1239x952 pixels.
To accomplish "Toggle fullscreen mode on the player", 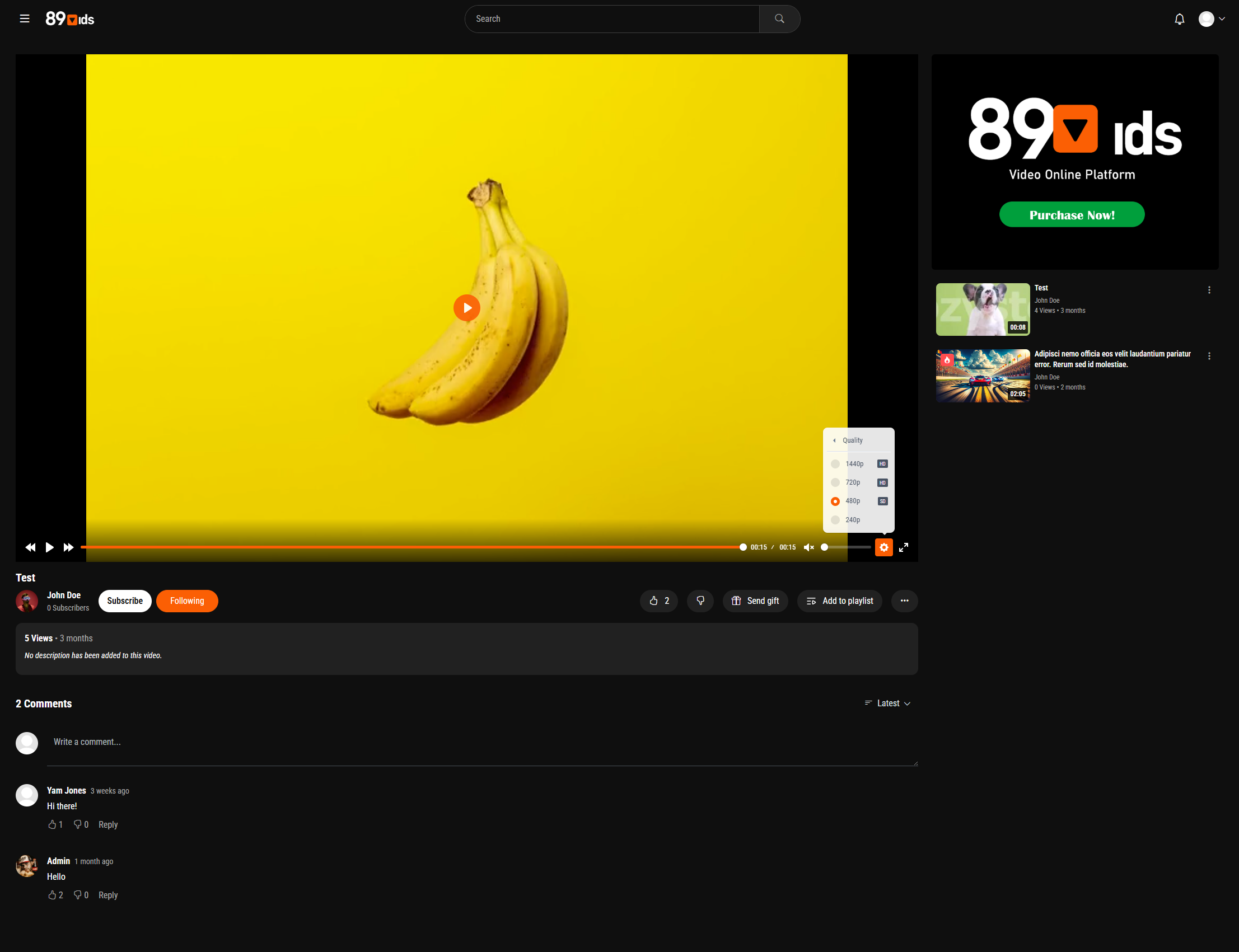I will (x=904, y=547).
